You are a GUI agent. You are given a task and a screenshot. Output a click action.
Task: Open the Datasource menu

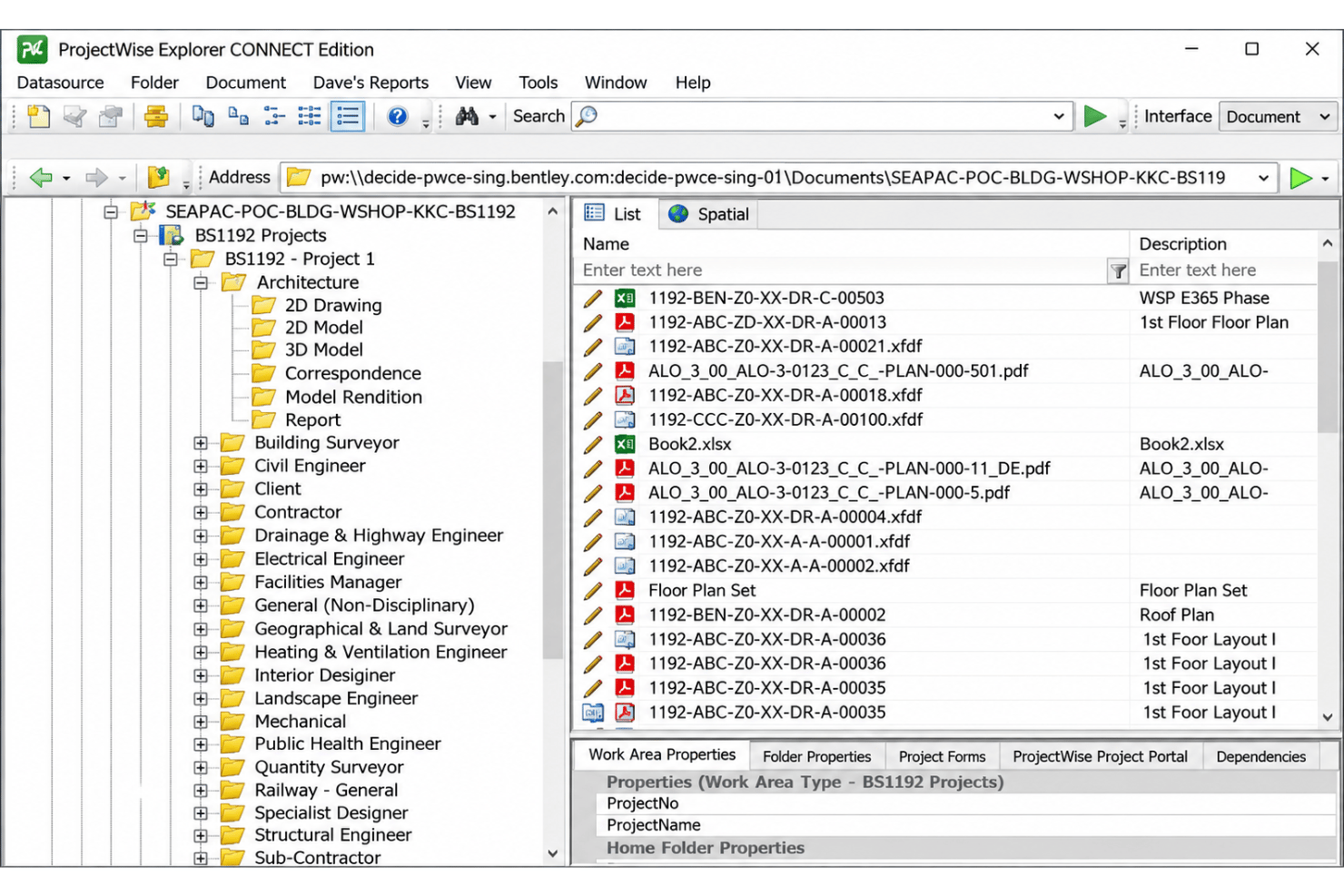[x=61, y=83]
